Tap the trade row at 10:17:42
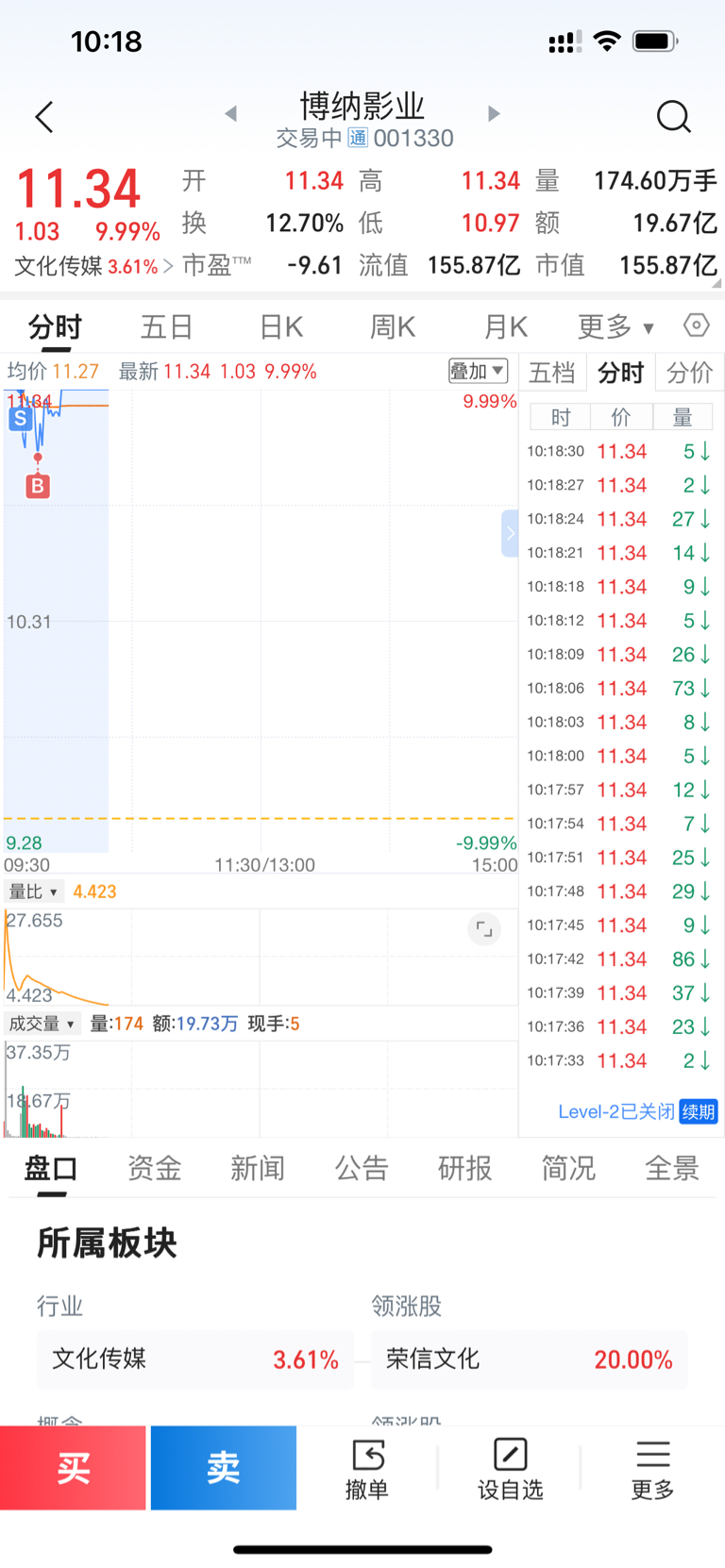Viewport: 725px width, 1568px height. (619, 959)
